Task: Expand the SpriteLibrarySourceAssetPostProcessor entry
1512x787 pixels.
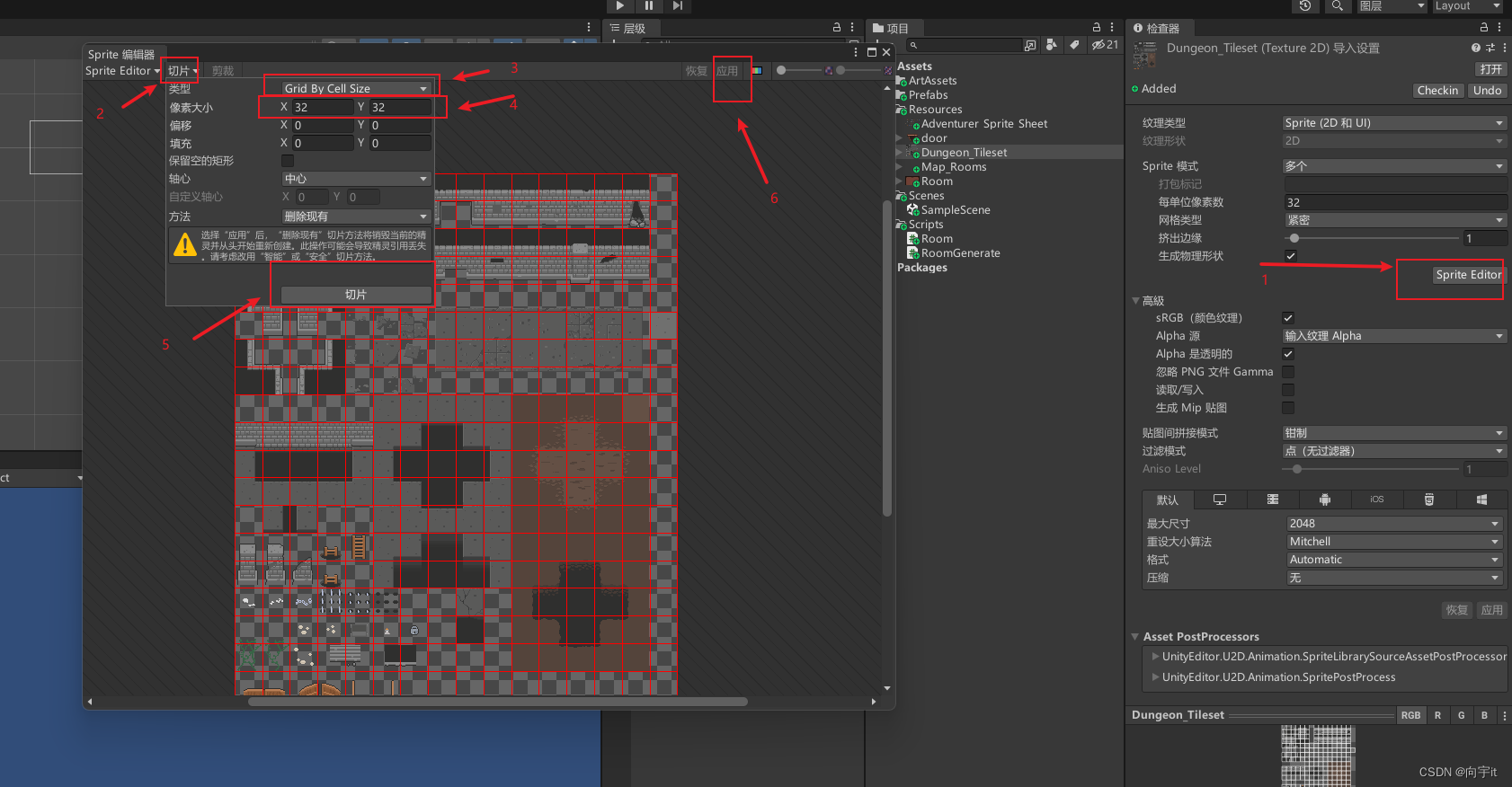Action: (x=1155, y=657)
